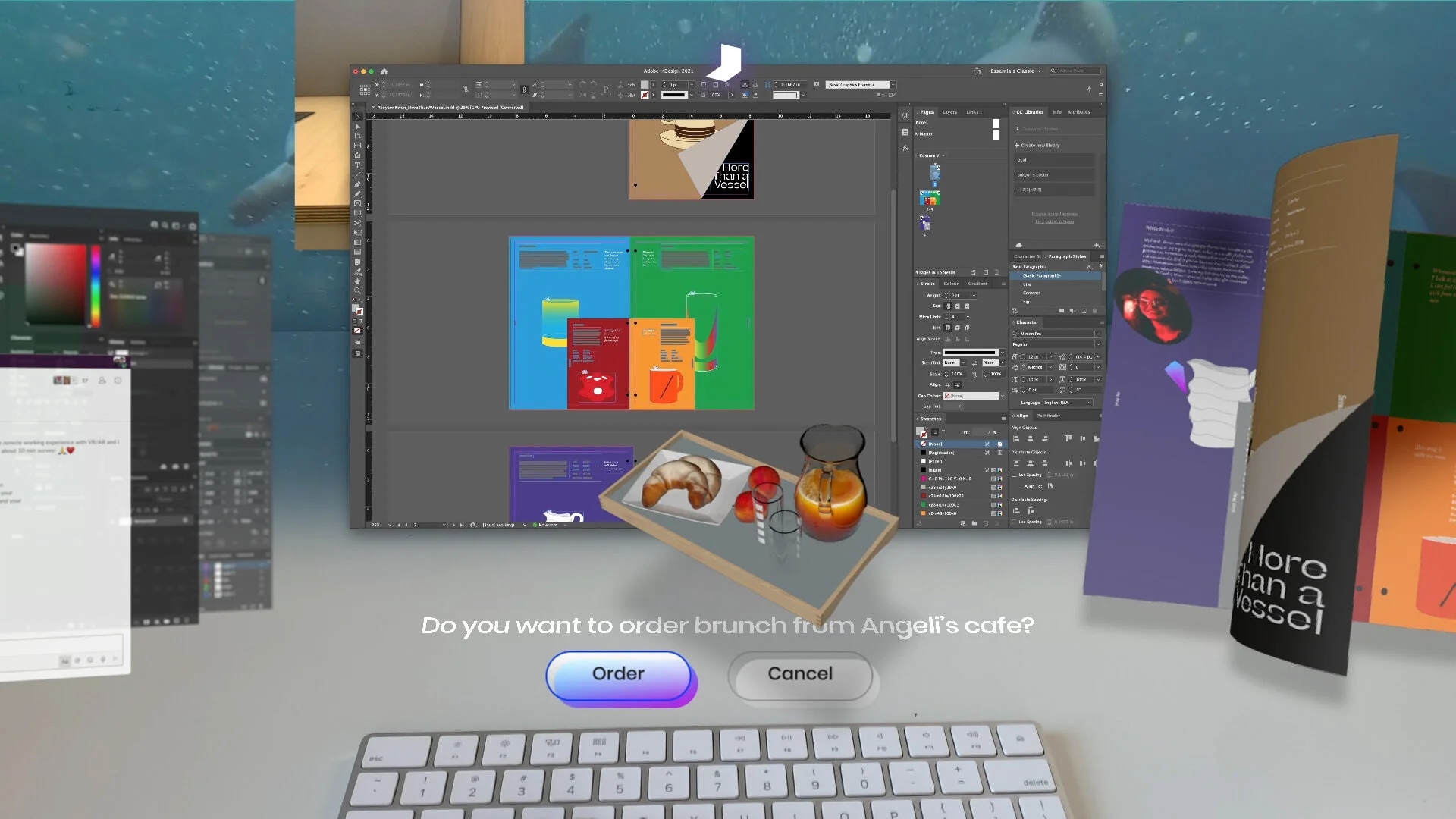1456x819 pixels.
Task: Select the Hand tool
Action: [357, 281]
